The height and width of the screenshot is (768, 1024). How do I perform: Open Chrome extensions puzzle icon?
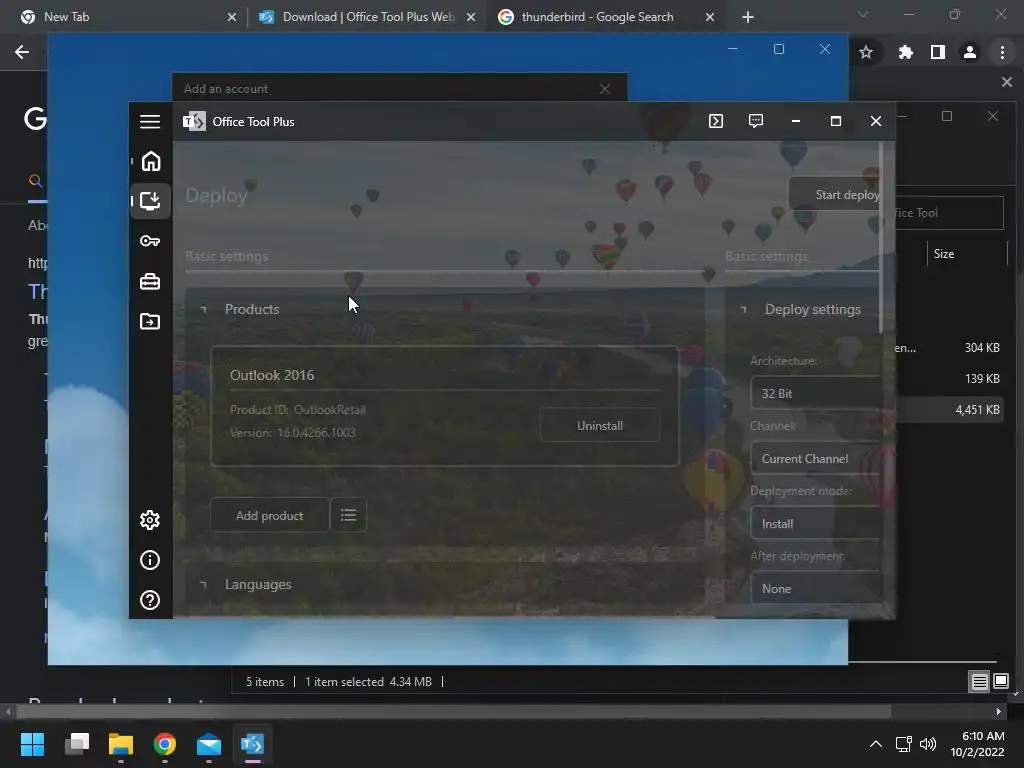[905, 52]
